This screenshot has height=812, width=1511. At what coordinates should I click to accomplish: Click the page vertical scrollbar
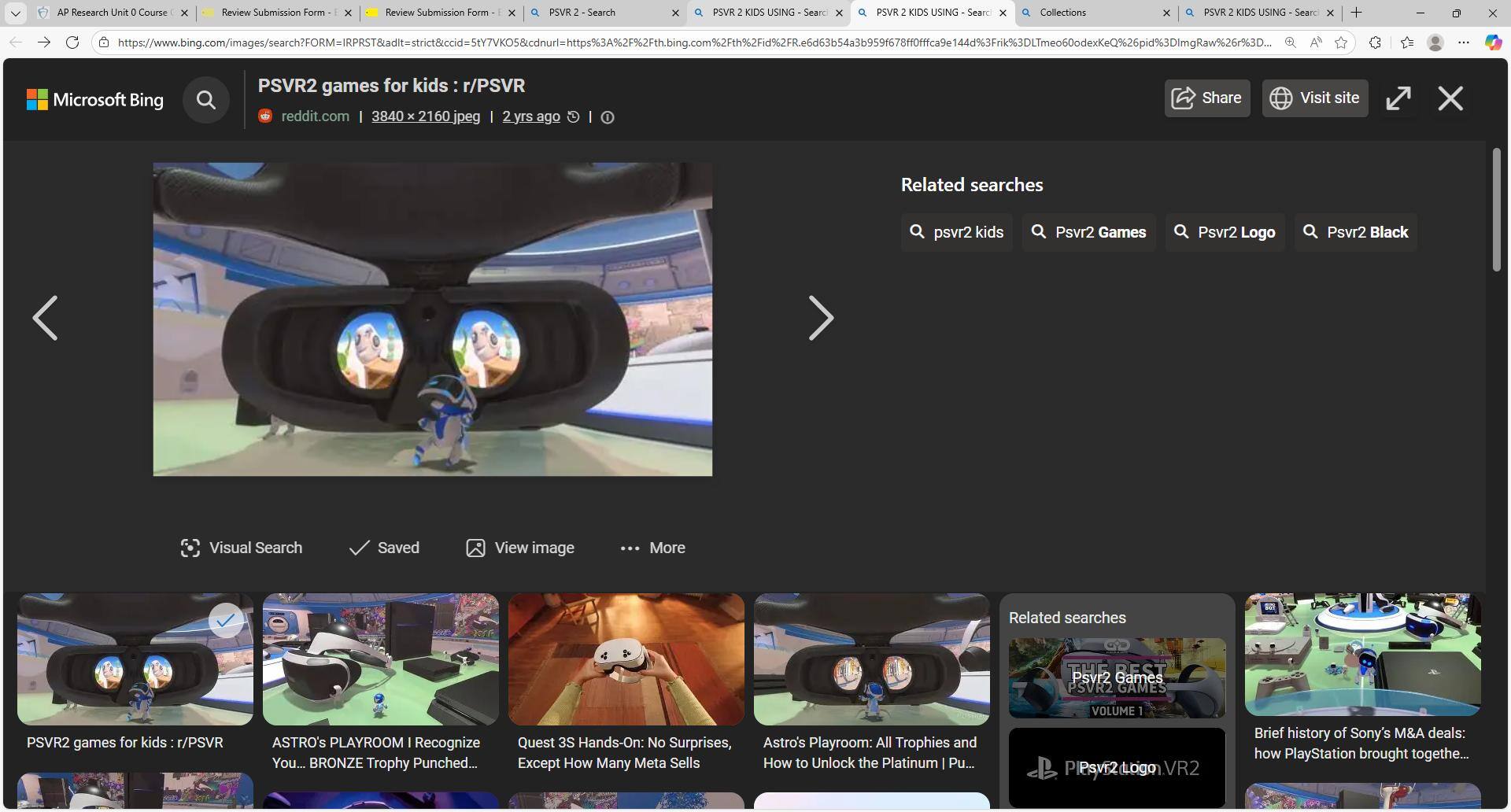pos(1496,210)
